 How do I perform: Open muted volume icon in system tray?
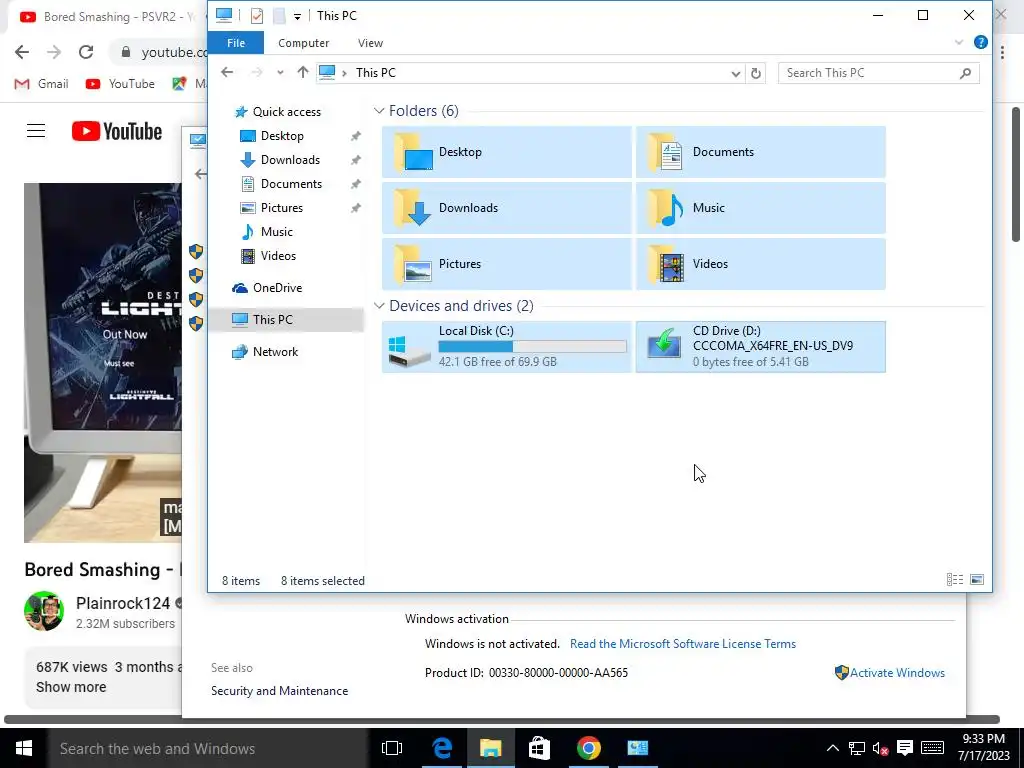880,748
